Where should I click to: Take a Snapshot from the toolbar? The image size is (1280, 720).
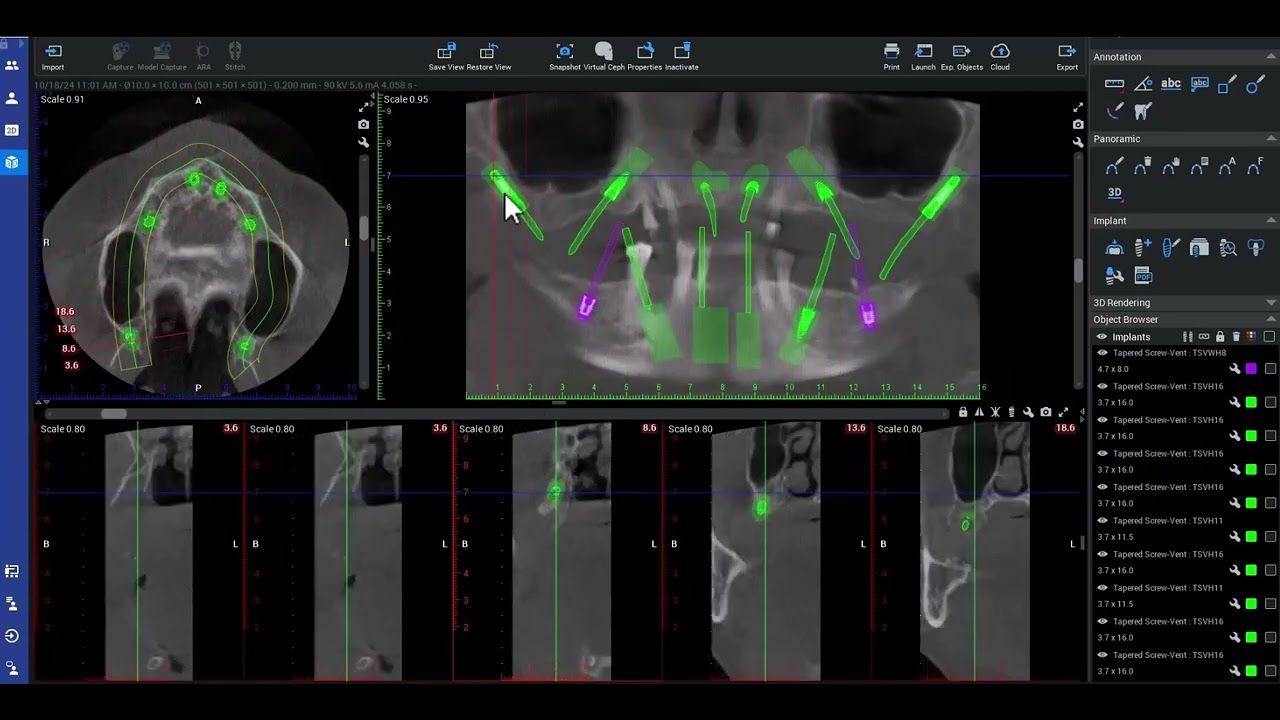coord(564,51)
